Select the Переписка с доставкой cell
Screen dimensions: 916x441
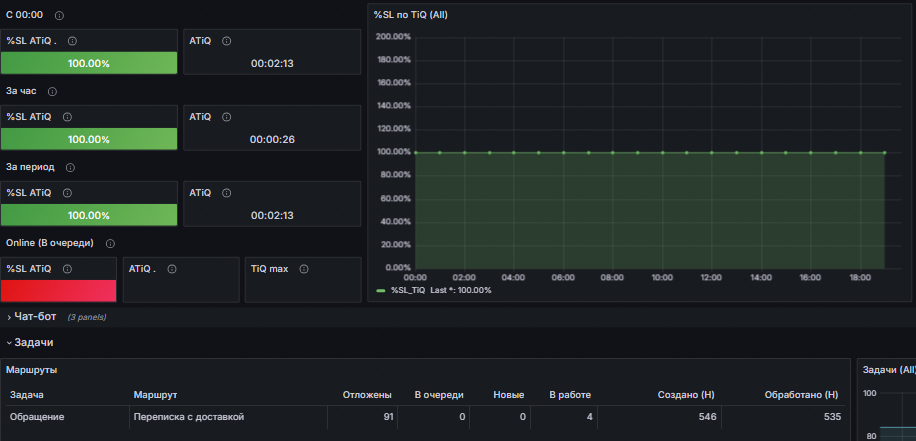(x=228, y=417)
